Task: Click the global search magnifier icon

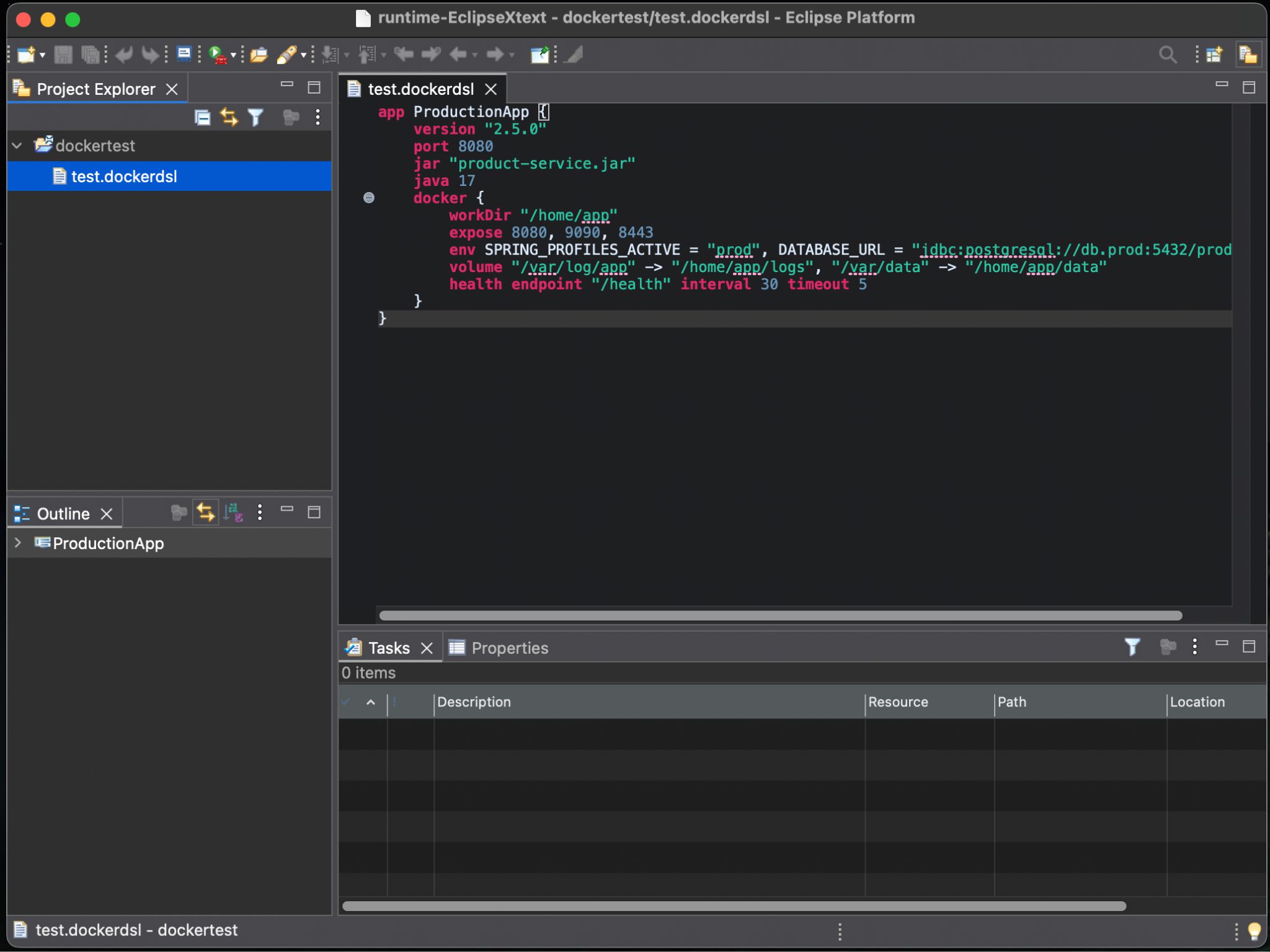Action: tap(1168, 55)
